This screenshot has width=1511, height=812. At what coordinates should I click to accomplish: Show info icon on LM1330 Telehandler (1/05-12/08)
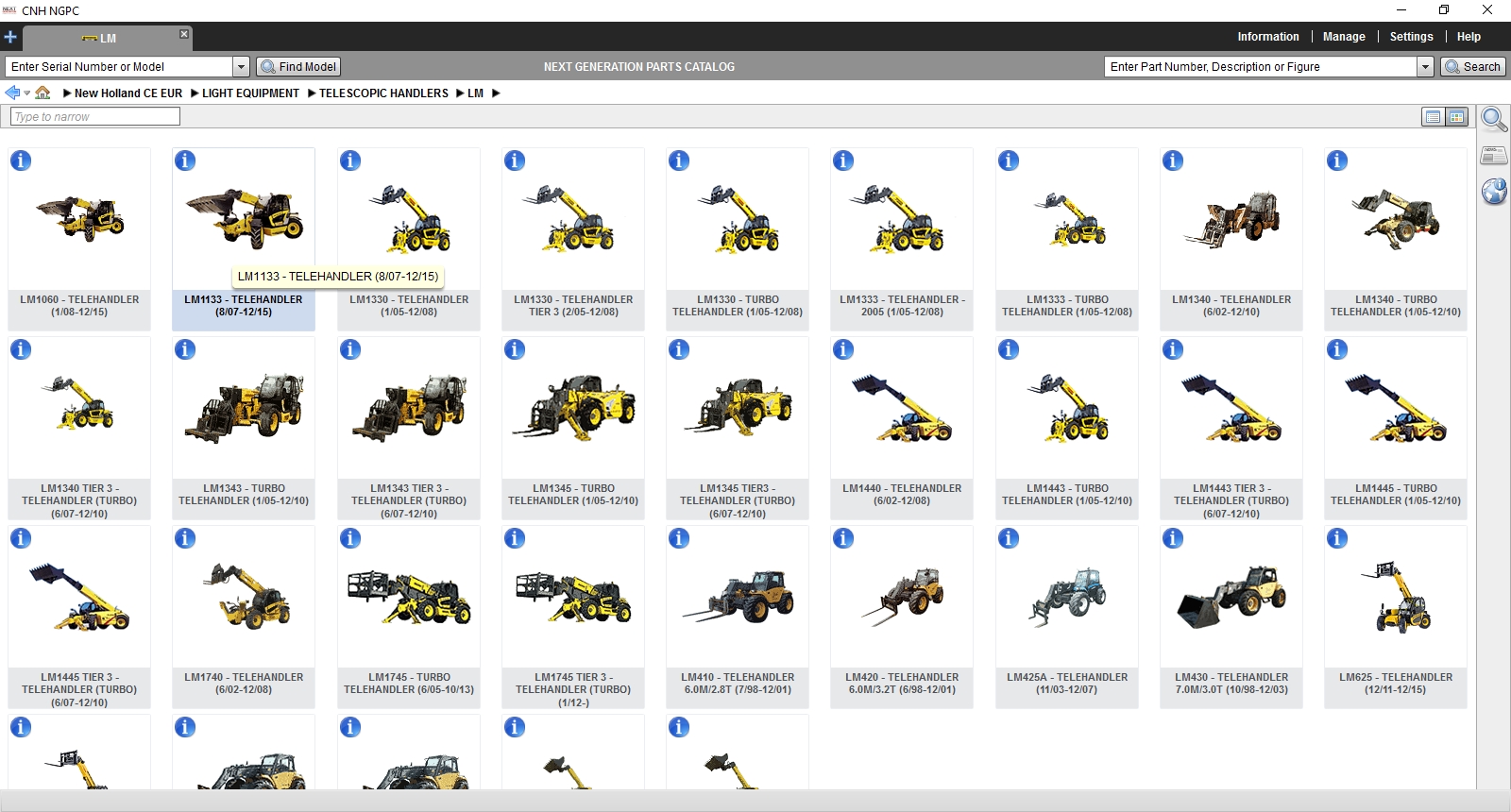pyautogui.click(x=350, y=161)
